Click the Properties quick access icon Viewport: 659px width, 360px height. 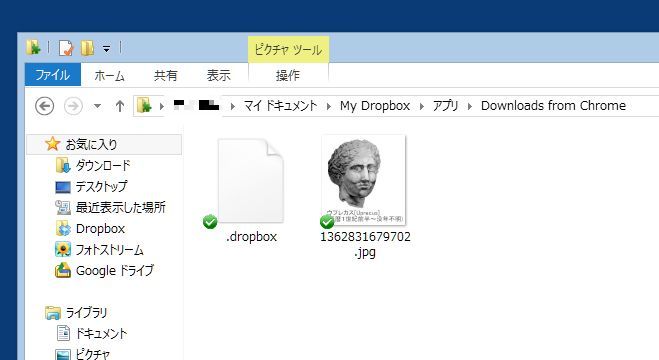point(66,48)
